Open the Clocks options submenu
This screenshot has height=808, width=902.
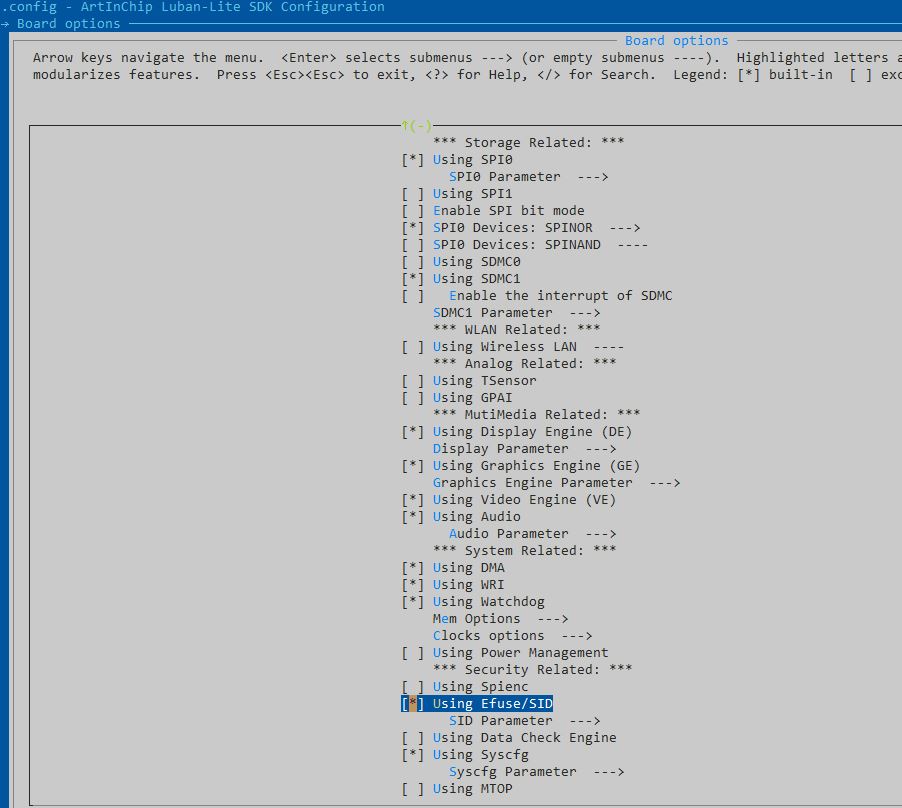pos(512,636)
